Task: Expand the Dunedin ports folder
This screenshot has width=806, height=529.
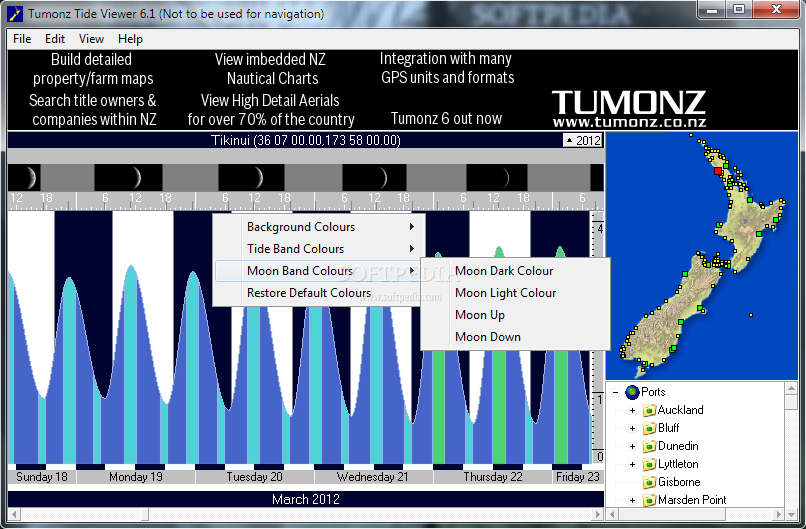Action: coord(633,446)
